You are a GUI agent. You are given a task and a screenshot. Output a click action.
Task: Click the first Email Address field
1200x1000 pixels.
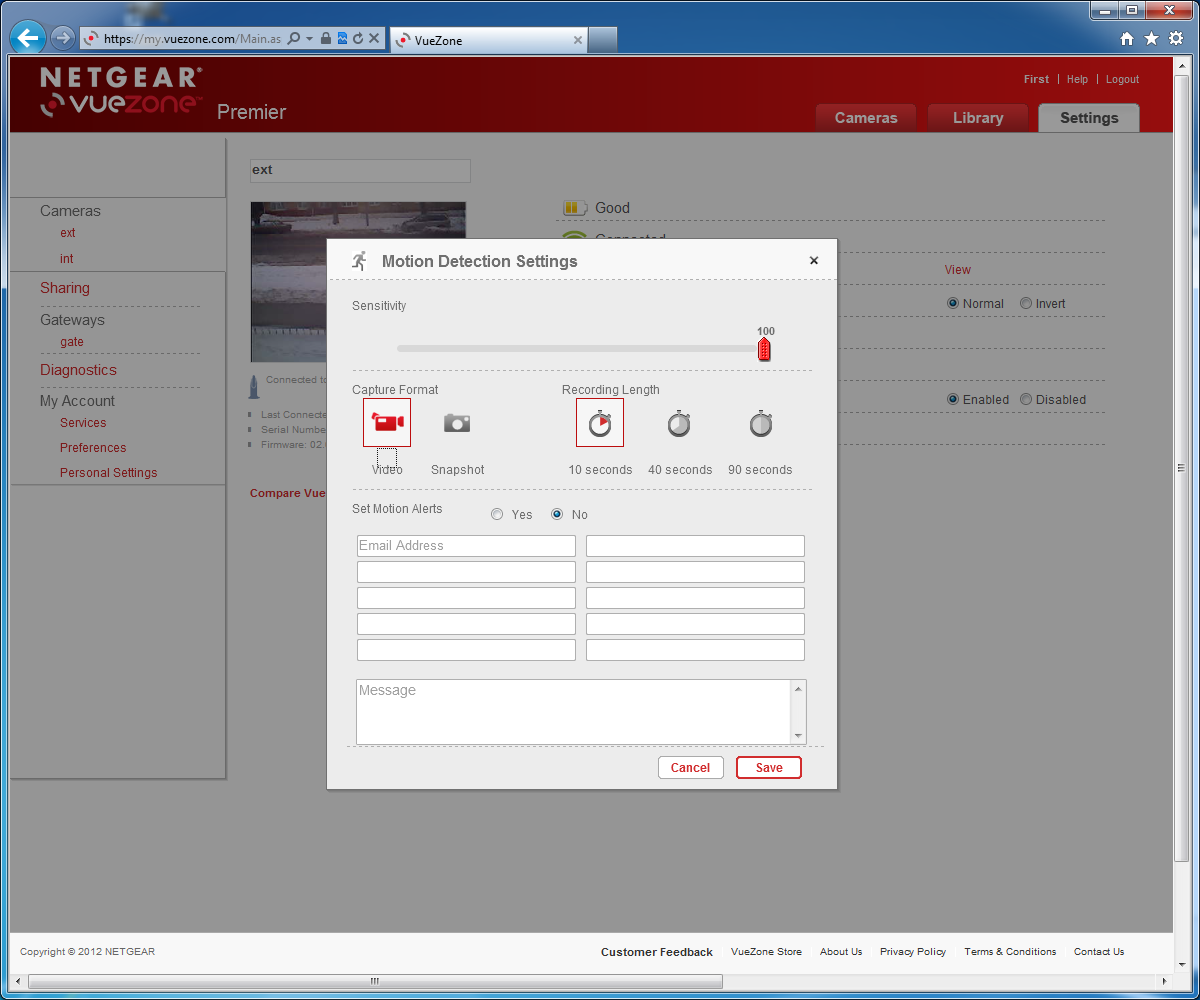[x=466, y=546]
